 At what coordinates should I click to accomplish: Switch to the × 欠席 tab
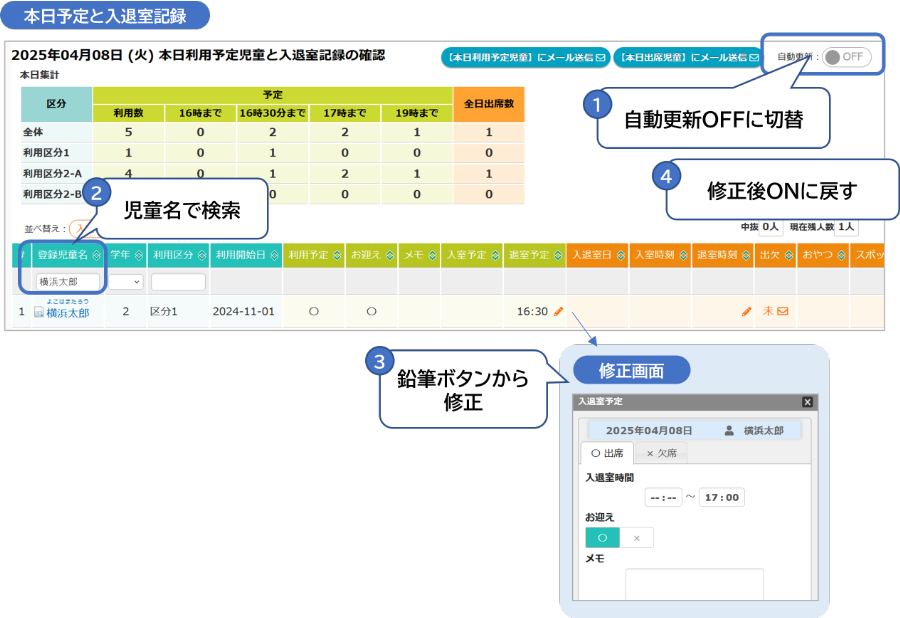(x=661, y=453)
